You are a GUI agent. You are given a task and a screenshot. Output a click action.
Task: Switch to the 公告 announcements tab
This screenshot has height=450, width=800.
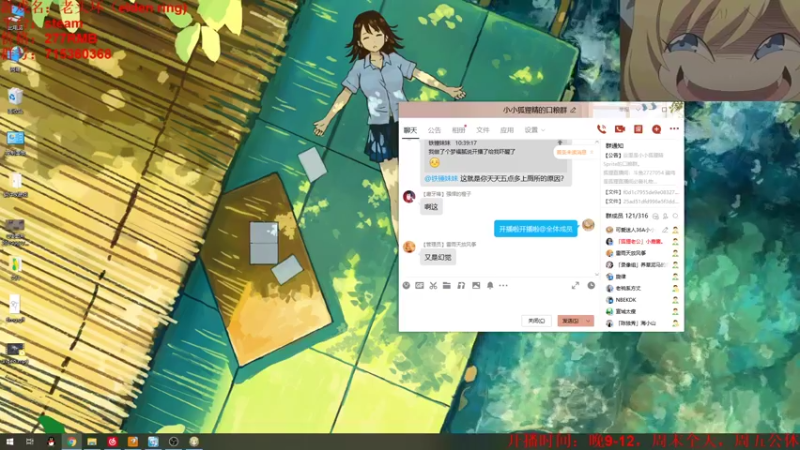tap(434, 130)
